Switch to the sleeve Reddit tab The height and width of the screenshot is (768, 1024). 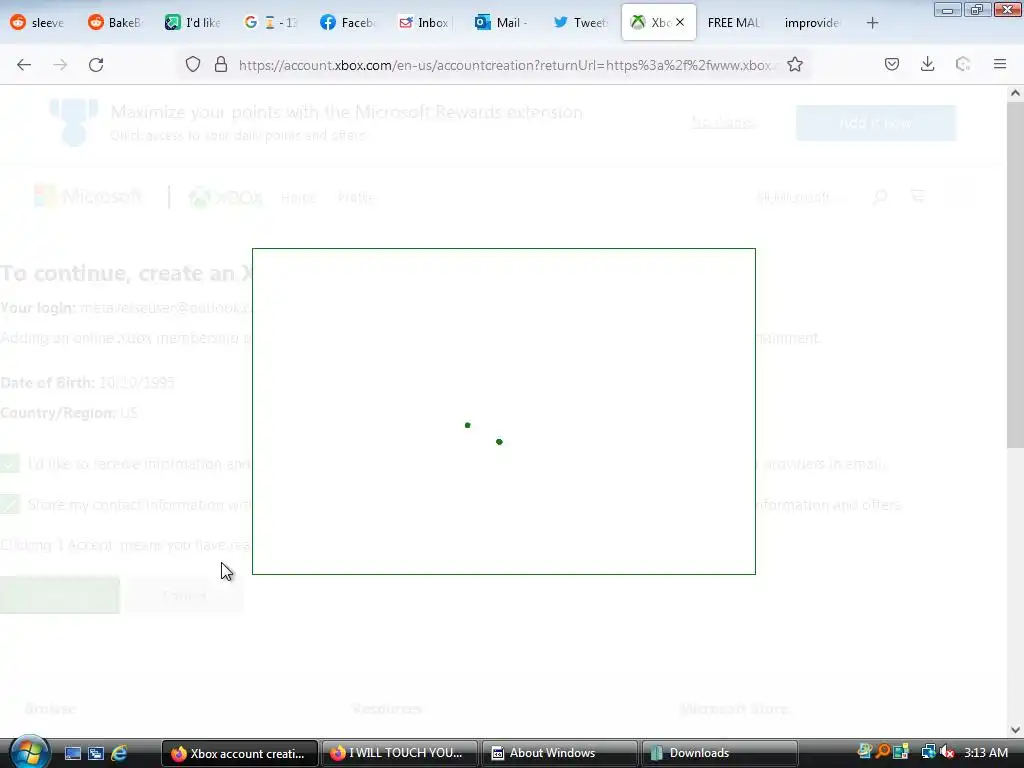38,23
